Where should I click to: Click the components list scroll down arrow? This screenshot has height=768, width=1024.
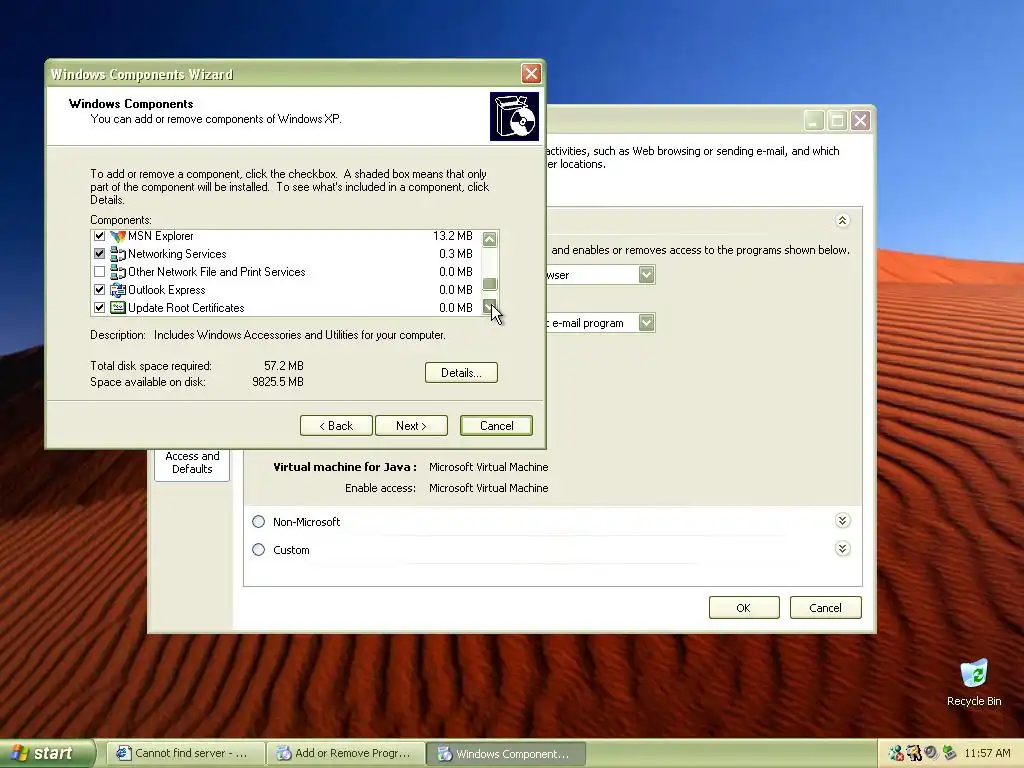(490, 307)
